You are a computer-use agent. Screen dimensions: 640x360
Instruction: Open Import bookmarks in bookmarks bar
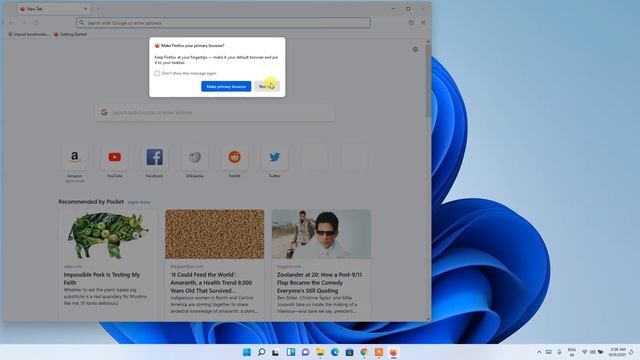pyautogui.click(x=28, y=34)
